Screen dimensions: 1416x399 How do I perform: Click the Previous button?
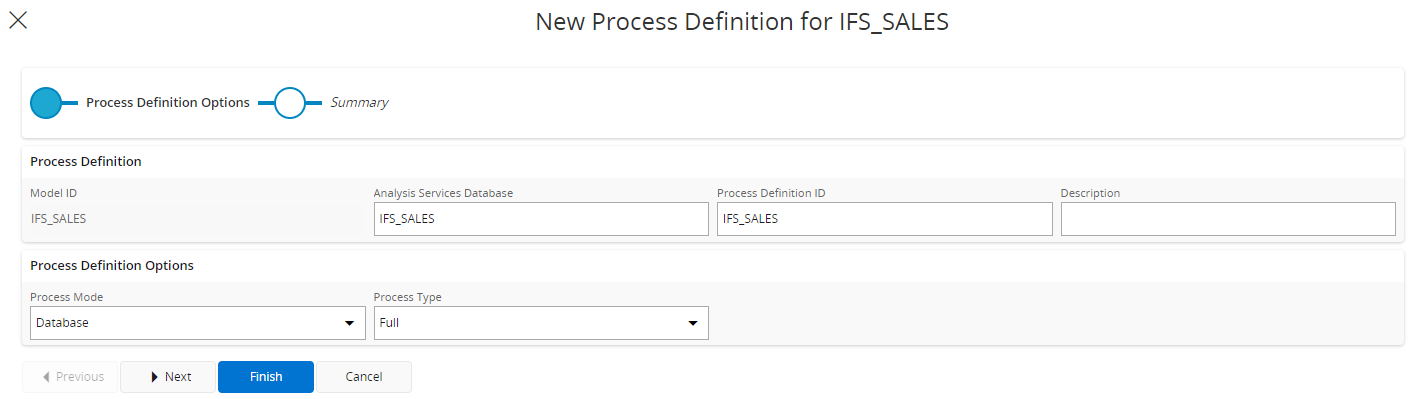coord(70,377)
